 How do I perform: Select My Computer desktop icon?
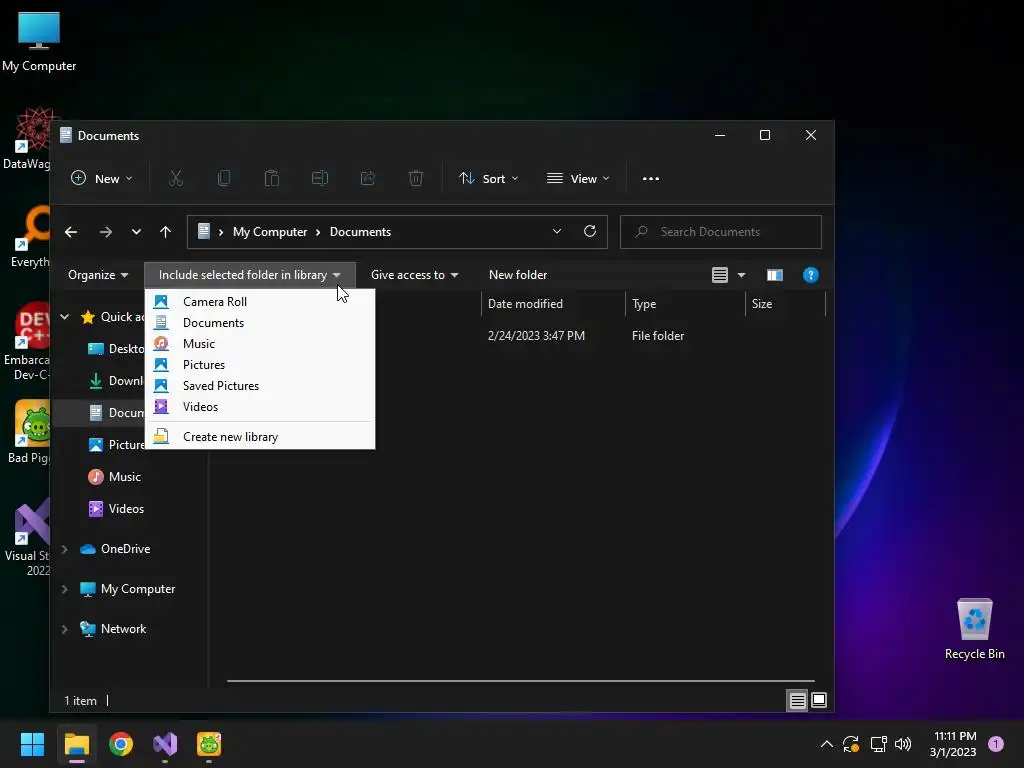click(39, 42)
